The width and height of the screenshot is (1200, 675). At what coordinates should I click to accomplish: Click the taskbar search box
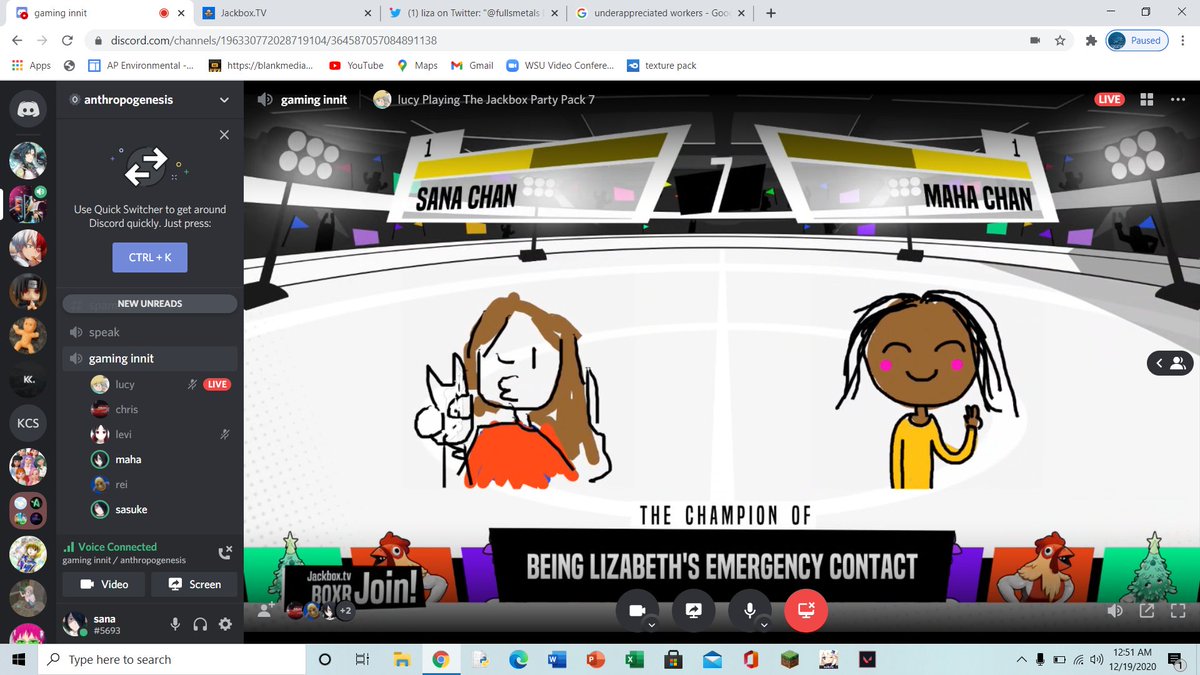click(x=170, y=659)
